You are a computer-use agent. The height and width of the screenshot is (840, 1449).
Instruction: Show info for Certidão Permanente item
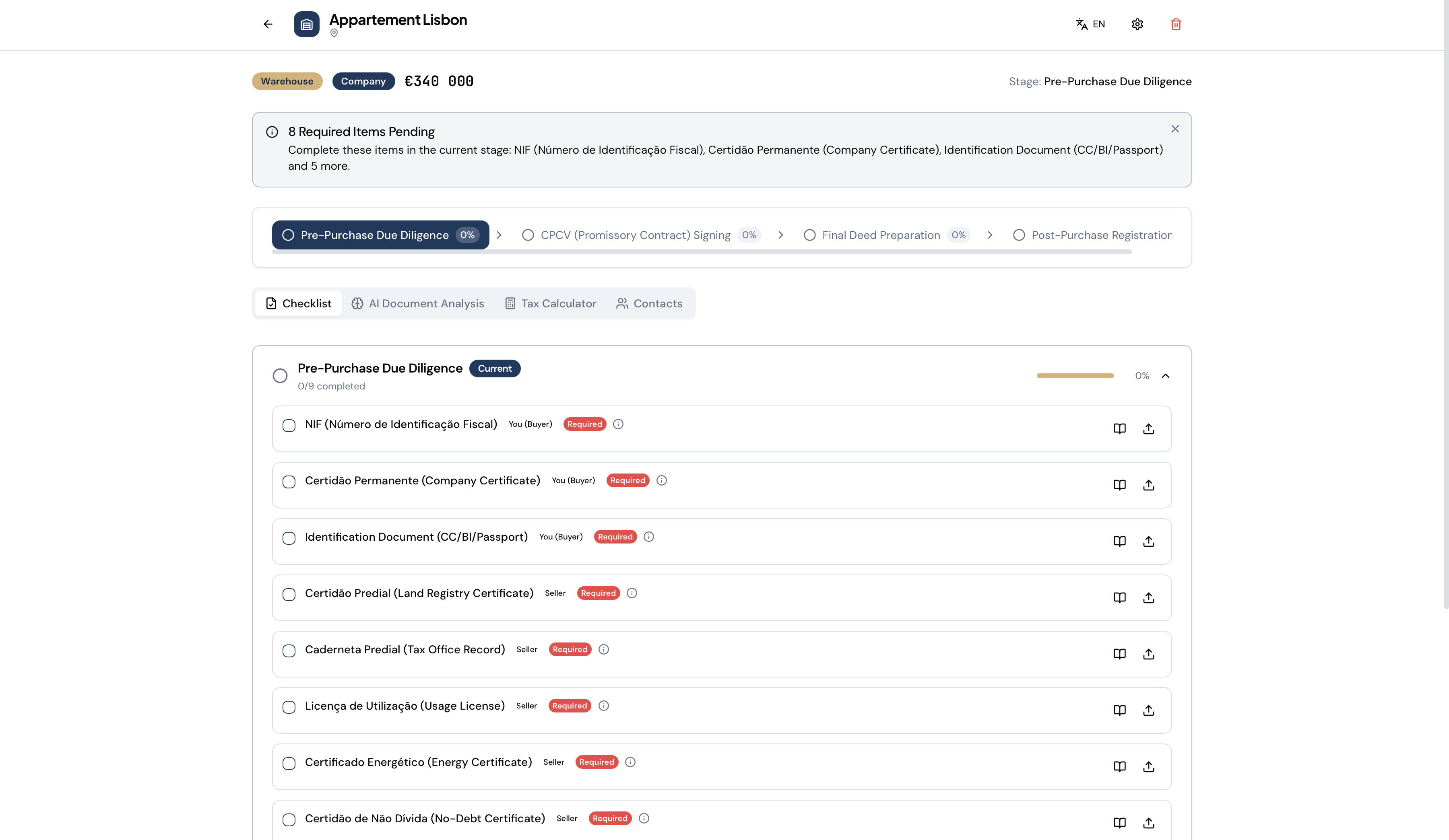(662, 480)
